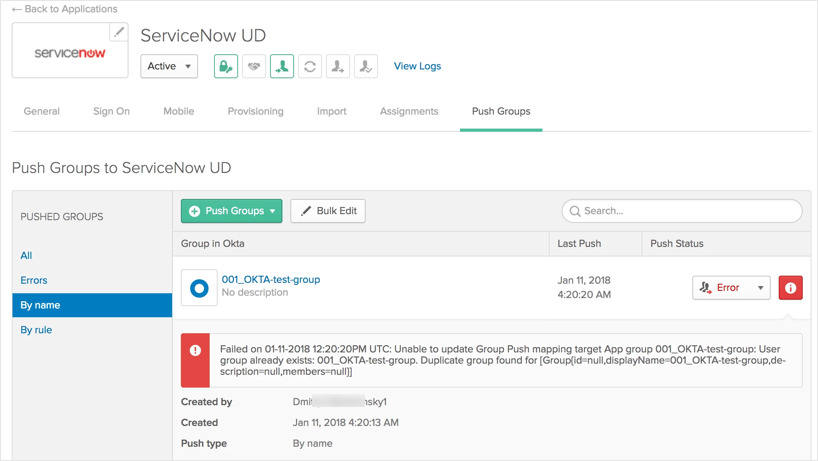The height and width of the screenshot is (461, 818).
Task: Click the 001_OKTA-test-group group circle icon
Action: (199, 287)
